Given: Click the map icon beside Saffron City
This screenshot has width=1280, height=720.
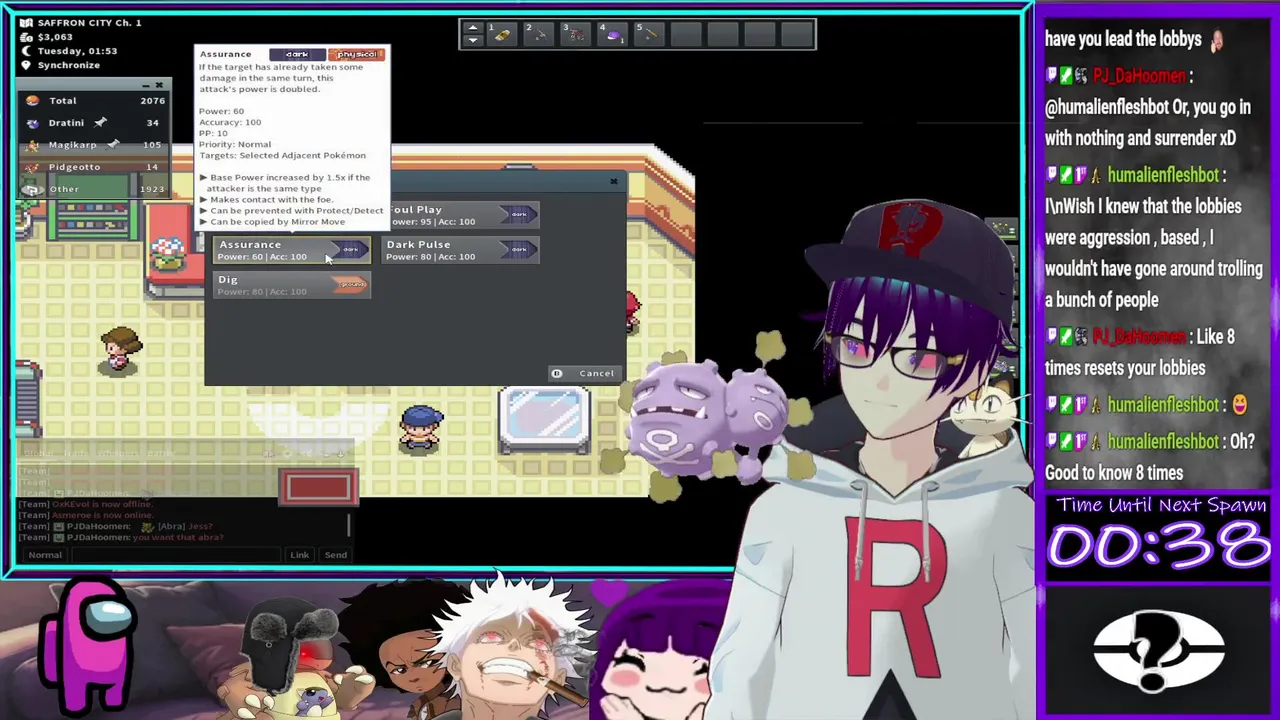Looking at the screenshot, I should coord(26,23).
